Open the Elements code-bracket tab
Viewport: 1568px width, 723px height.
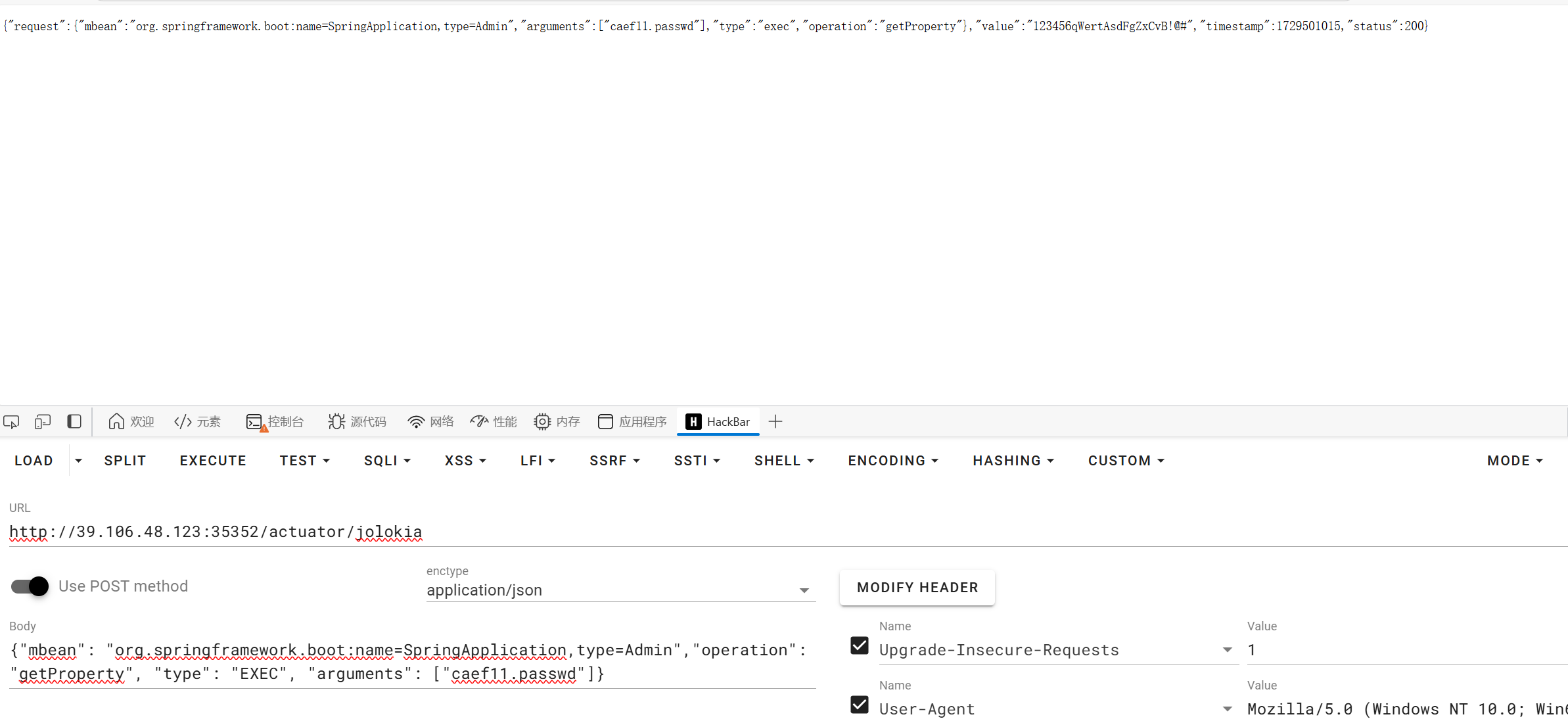coord(197,422)
